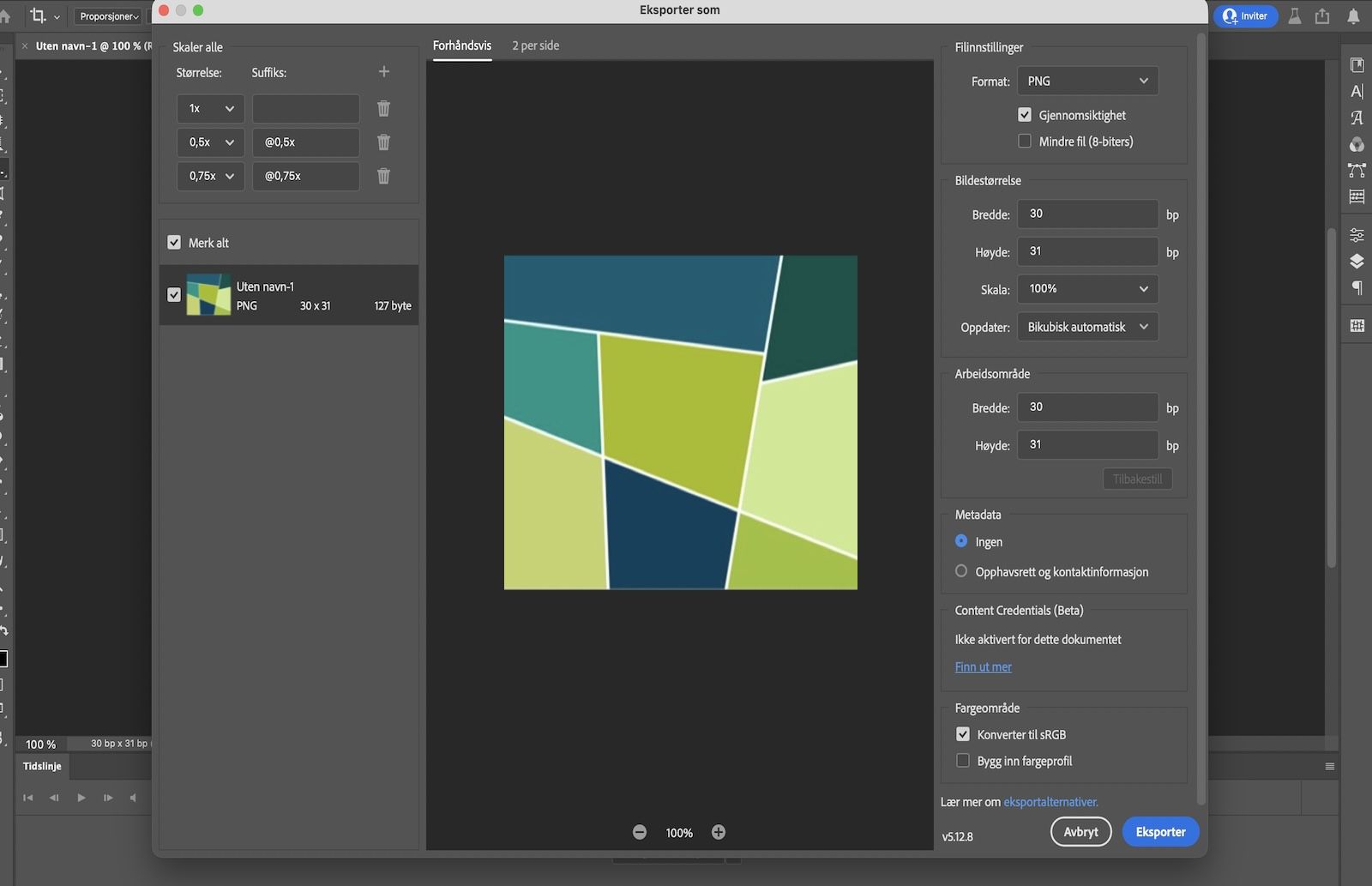Viewport: 1372px width, 886px height.
Task: Enable Bygg inn fargeprofil checkbox
Action: click(x=963, y=761)
